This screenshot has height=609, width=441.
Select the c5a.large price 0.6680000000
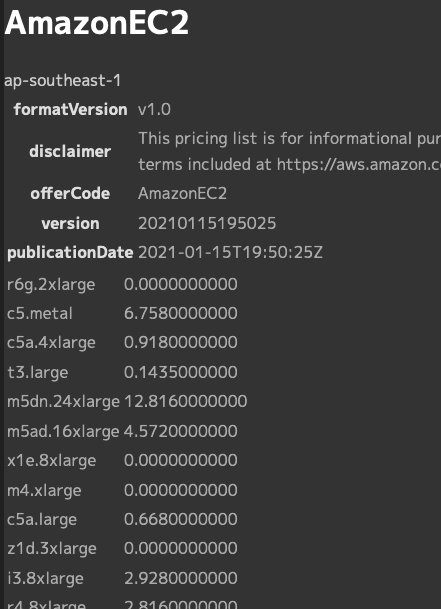[x=181, y=519]
